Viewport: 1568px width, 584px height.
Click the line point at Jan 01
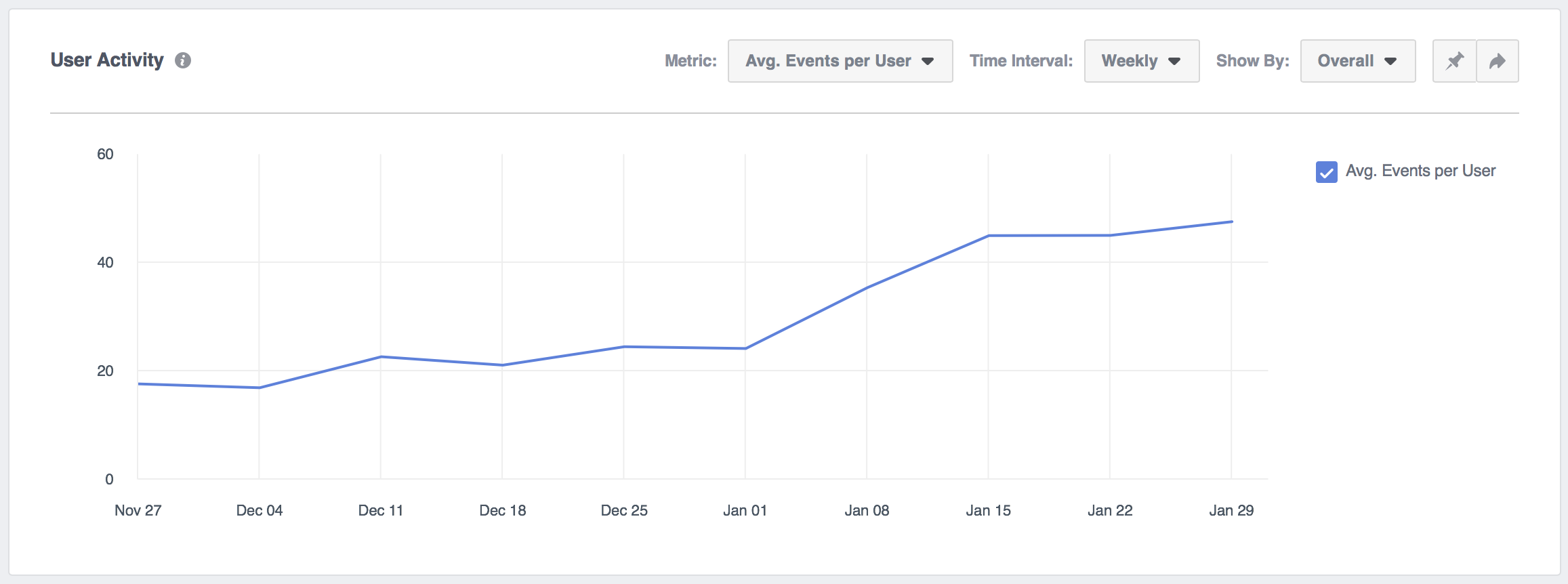[745, 348]
